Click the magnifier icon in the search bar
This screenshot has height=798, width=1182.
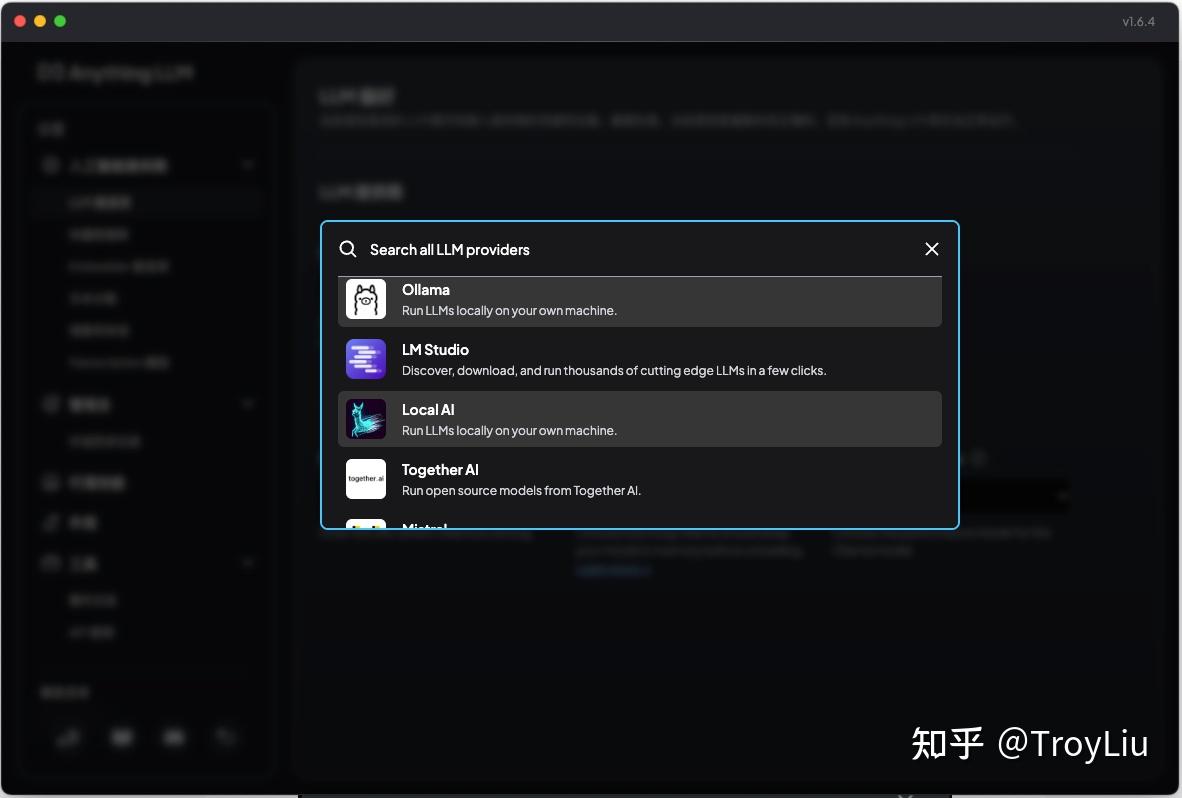point(348,249)
